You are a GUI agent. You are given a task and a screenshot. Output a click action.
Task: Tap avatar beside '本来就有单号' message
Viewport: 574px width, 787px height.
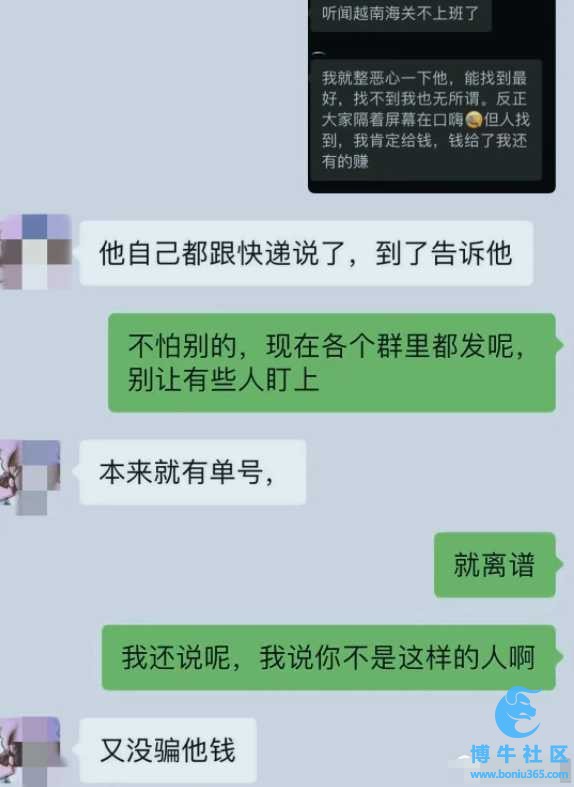(30, 477)
